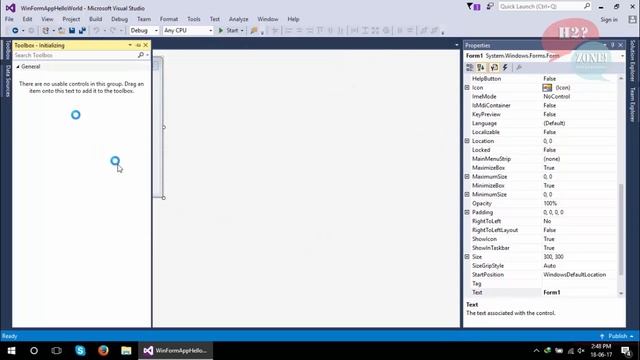Save the current file with Save icon
The image size is (640, 360).
click(x=72, y=31)
